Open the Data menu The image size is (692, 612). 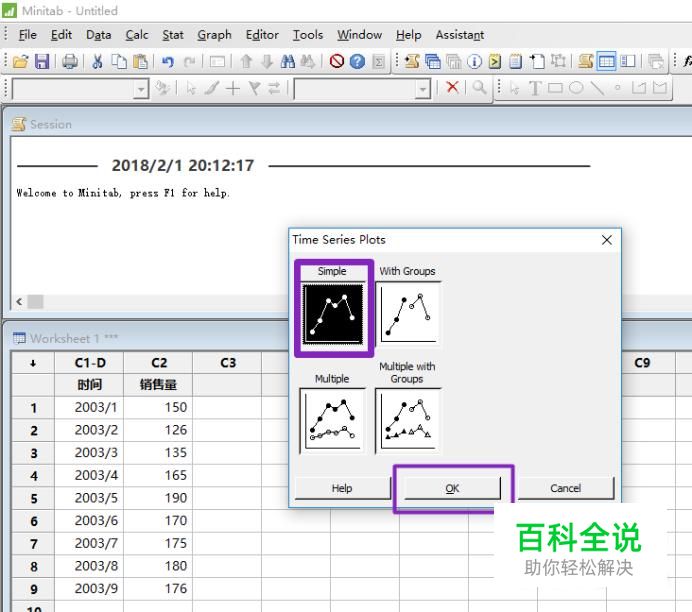[x=98, y=35]
